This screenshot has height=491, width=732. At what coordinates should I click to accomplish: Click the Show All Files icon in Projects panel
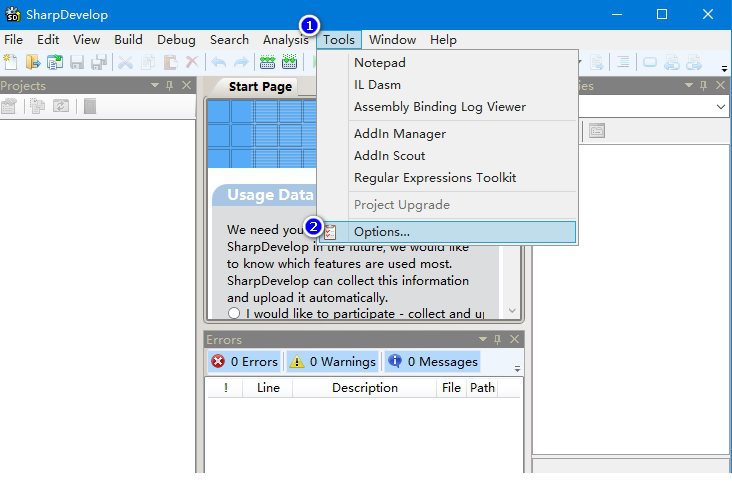[x=37, y=106]
